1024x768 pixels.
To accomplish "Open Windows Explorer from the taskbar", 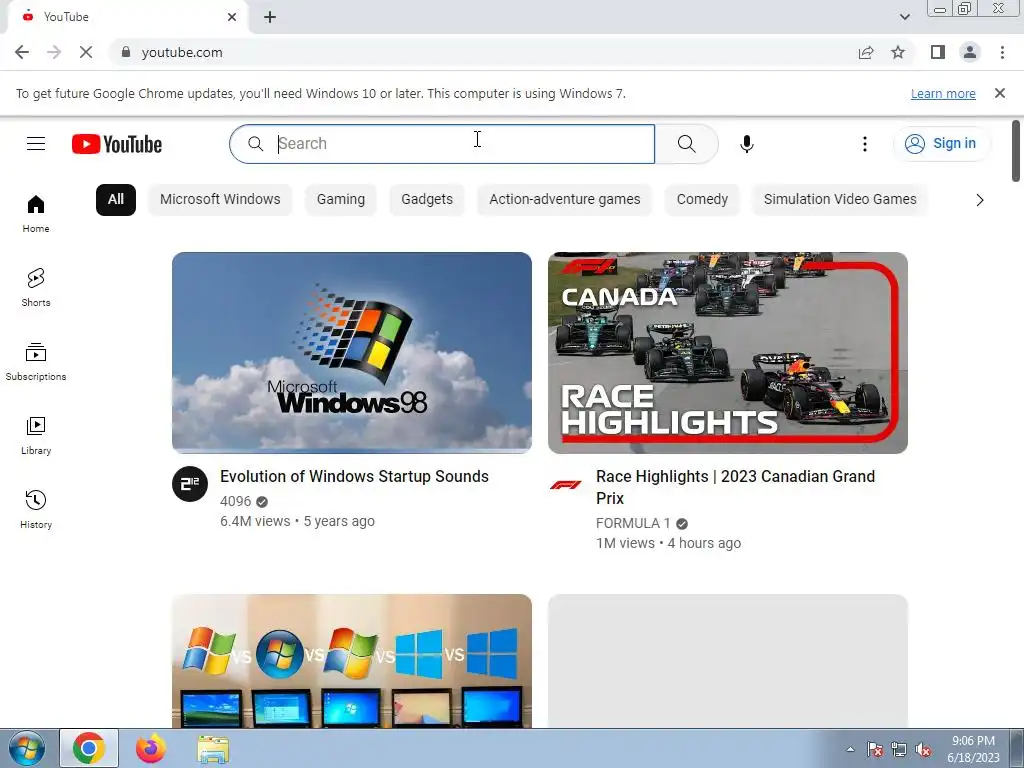I will point(213,748).
